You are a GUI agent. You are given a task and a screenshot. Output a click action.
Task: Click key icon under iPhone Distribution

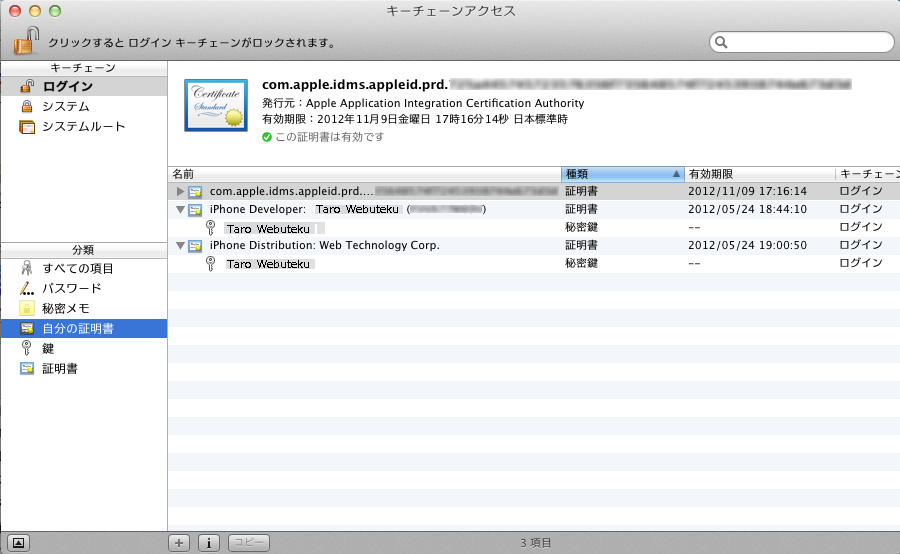pyautogui.click(x=211, y=264)
